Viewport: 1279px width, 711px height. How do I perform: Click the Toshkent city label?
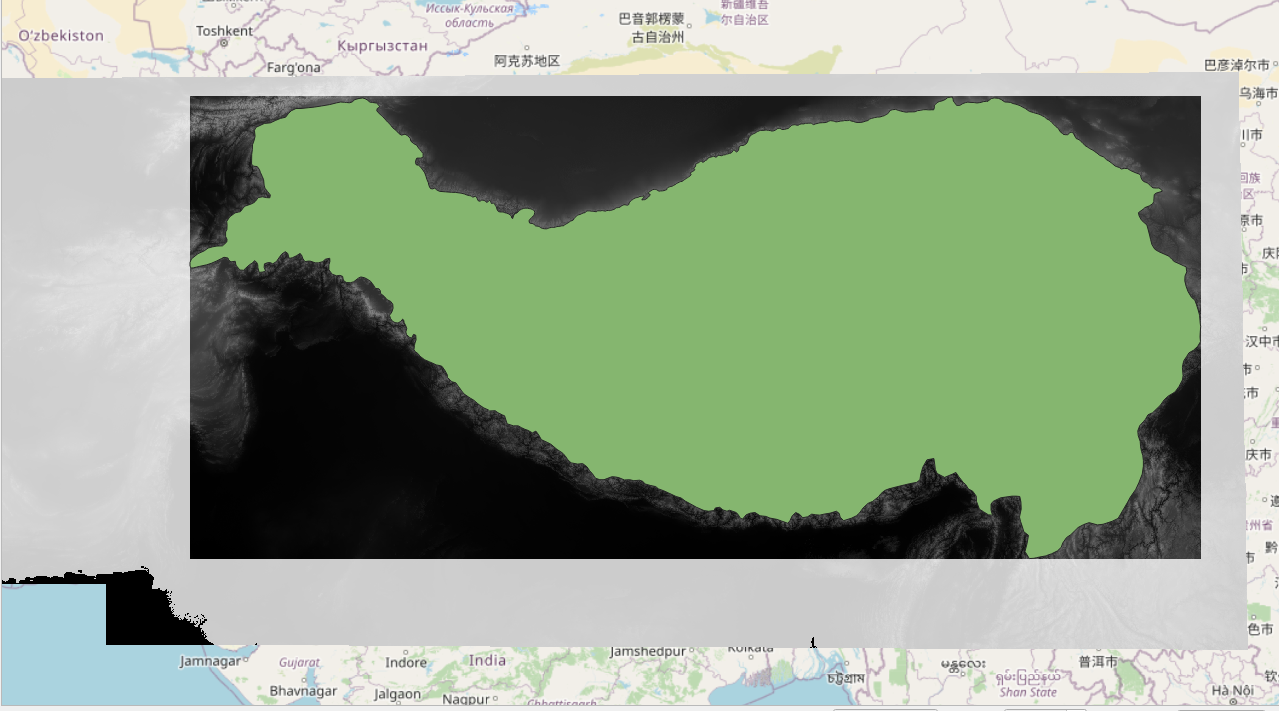(225, 31)
